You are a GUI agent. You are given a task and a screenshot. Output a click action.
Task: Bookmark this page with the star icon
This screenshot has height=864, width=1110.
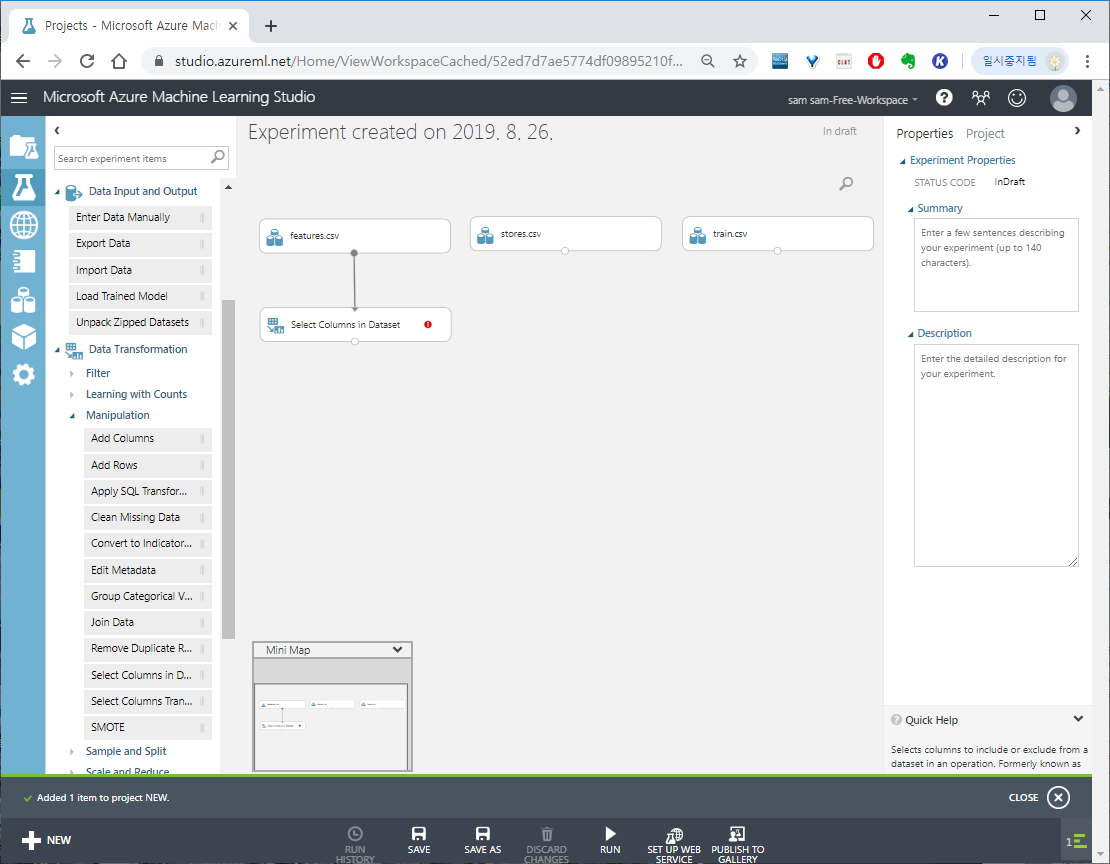pos(740,61)
